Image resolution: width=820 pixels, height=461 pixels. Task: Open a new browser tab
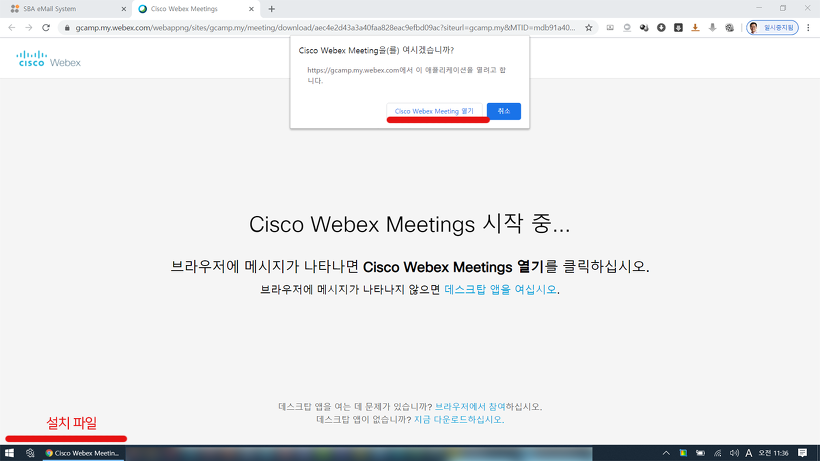click(x=271, y=9)
